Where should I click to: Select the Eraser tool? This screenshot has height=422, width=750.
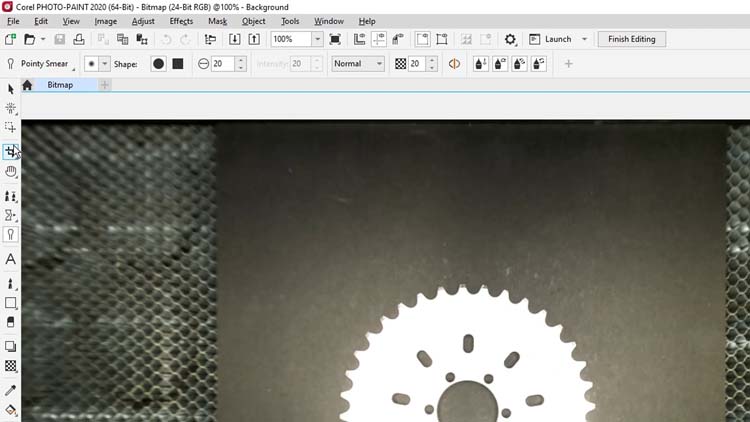(x=11, y=322)
